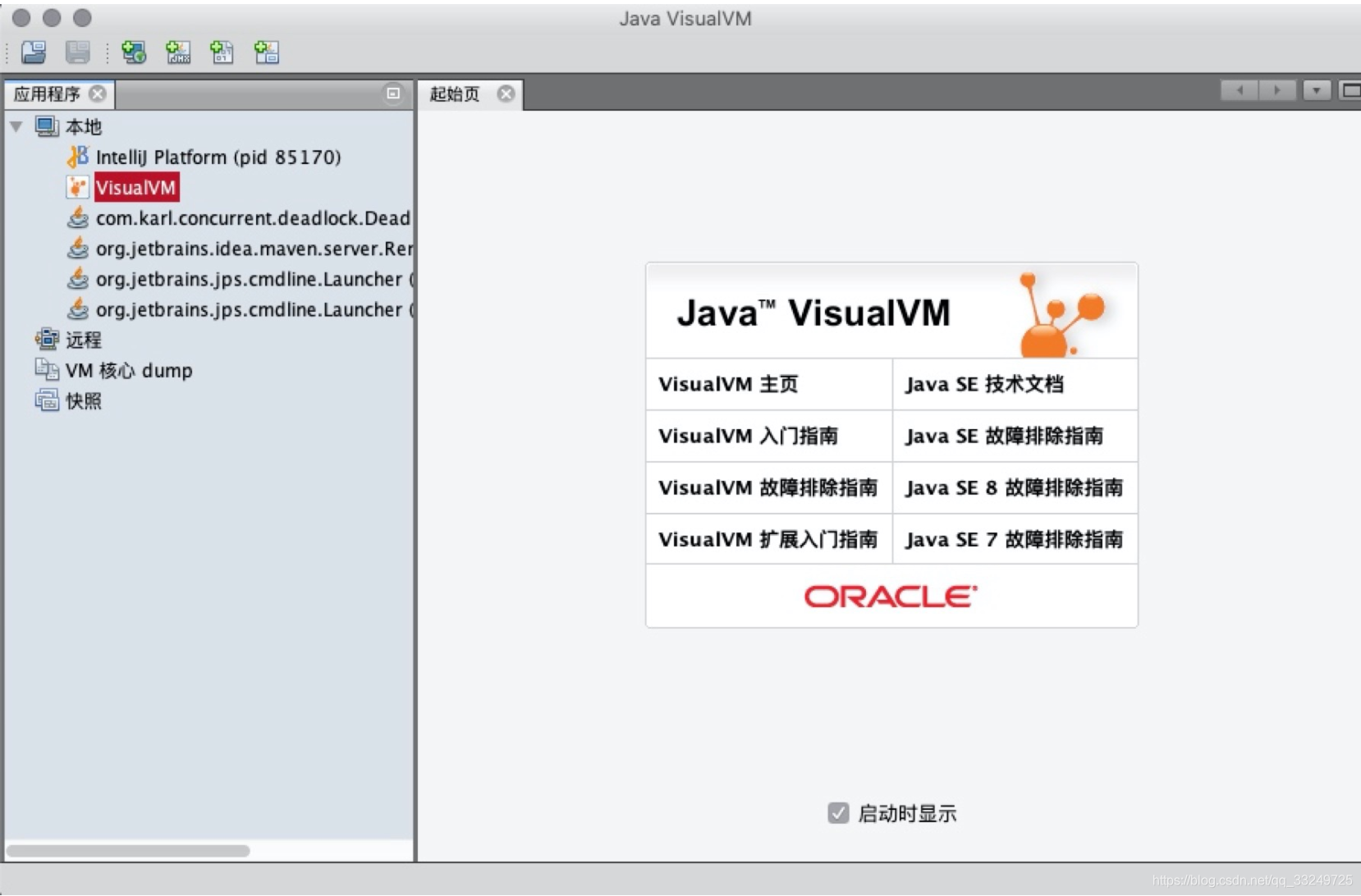Open the Java SE 8 故障排除指南 link
Screen dimensions: 1361x896
pos(1015,487)
